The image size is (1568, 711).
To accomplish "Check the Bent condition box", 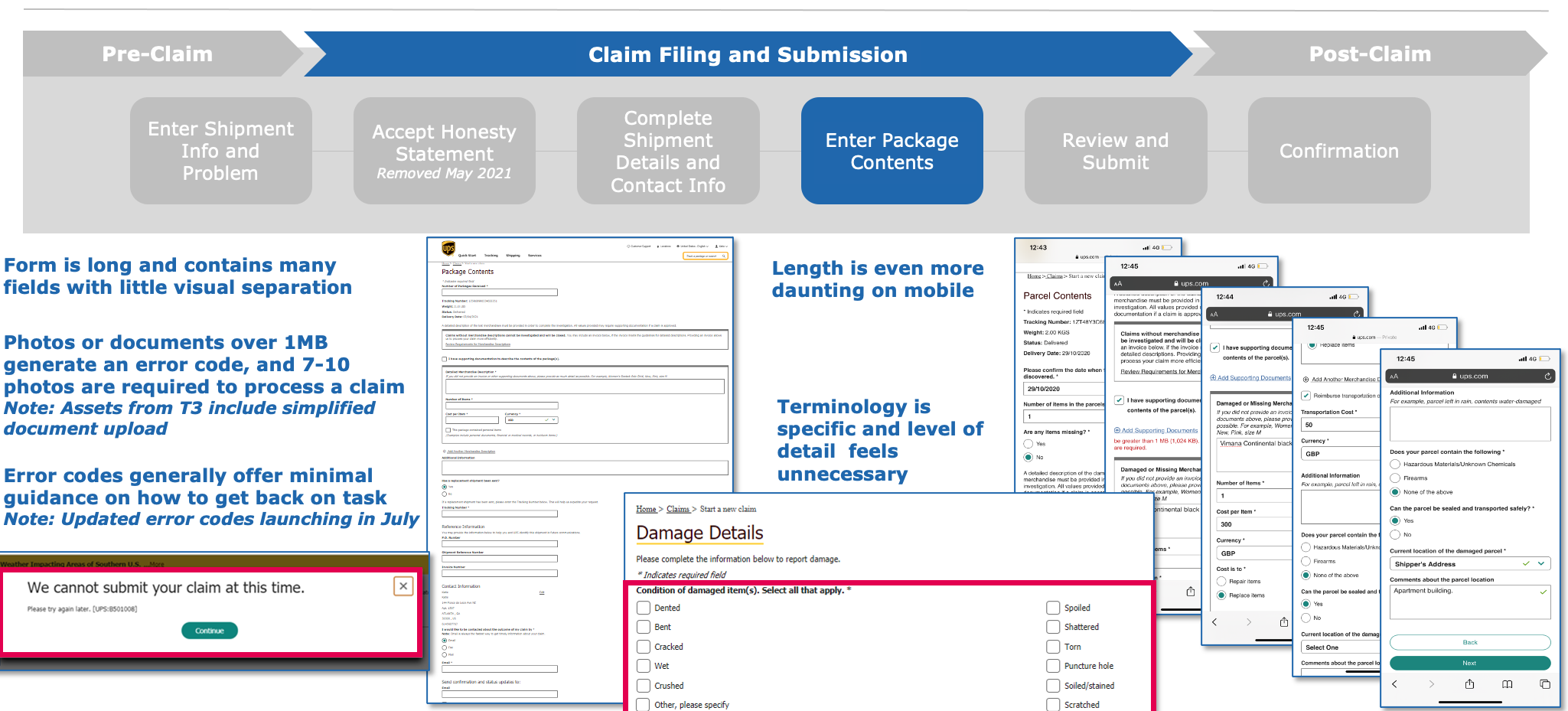I will coord(644,627).
